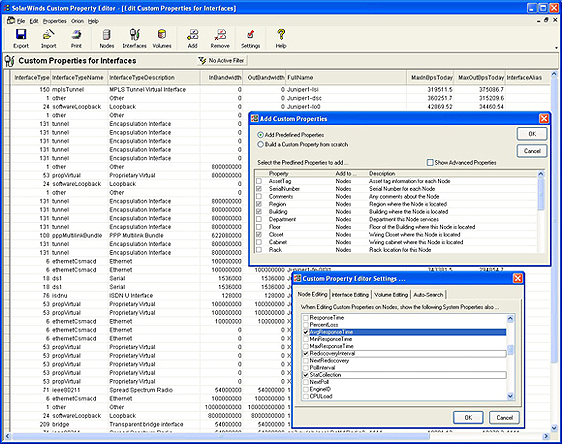
Task: Select the Node Editing tab
Action: (x=313, y=294)
